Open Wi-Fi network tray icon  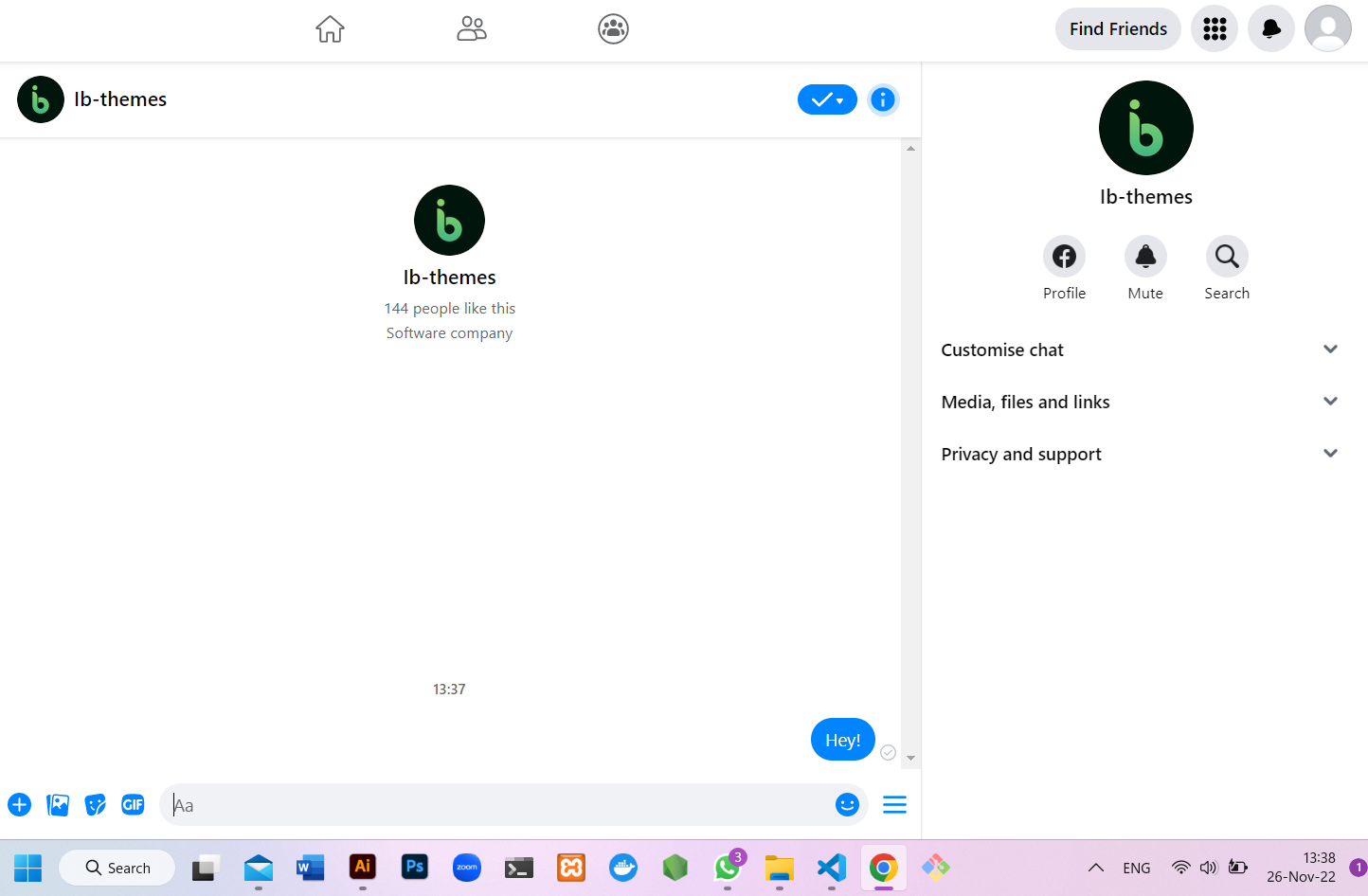(1181, 868)
